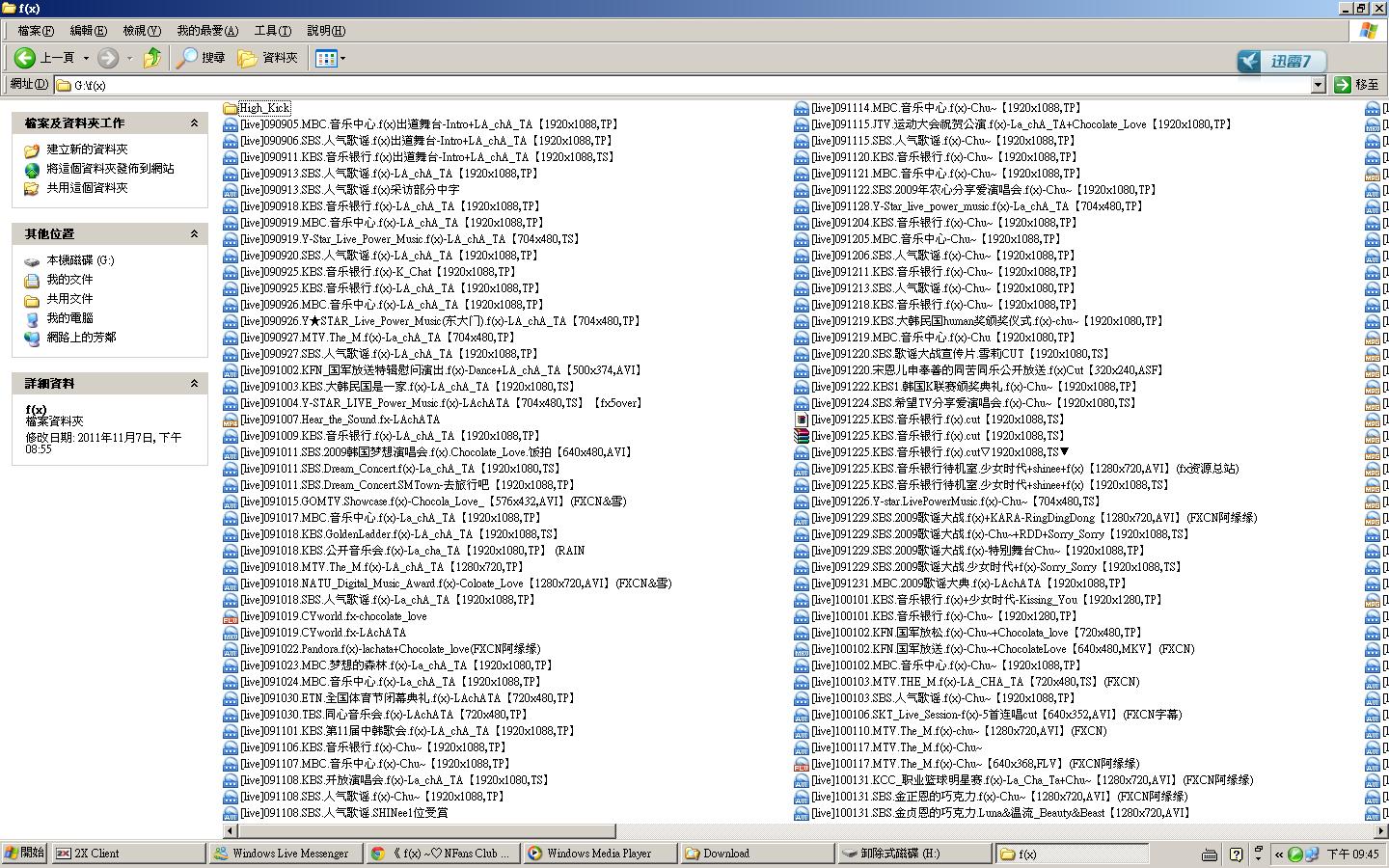Switch to 2X Client taskbar button
The height and width of the screenshot is (868, 1389).
click(x=128, y=854)
